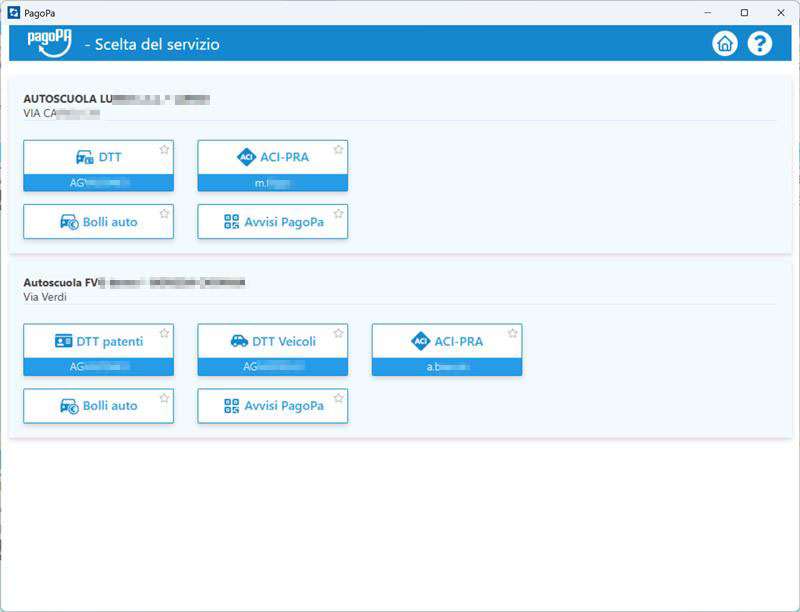Click the PagoPa app icon in title bar
Screen dimensions: 800x612
point(13,12)
